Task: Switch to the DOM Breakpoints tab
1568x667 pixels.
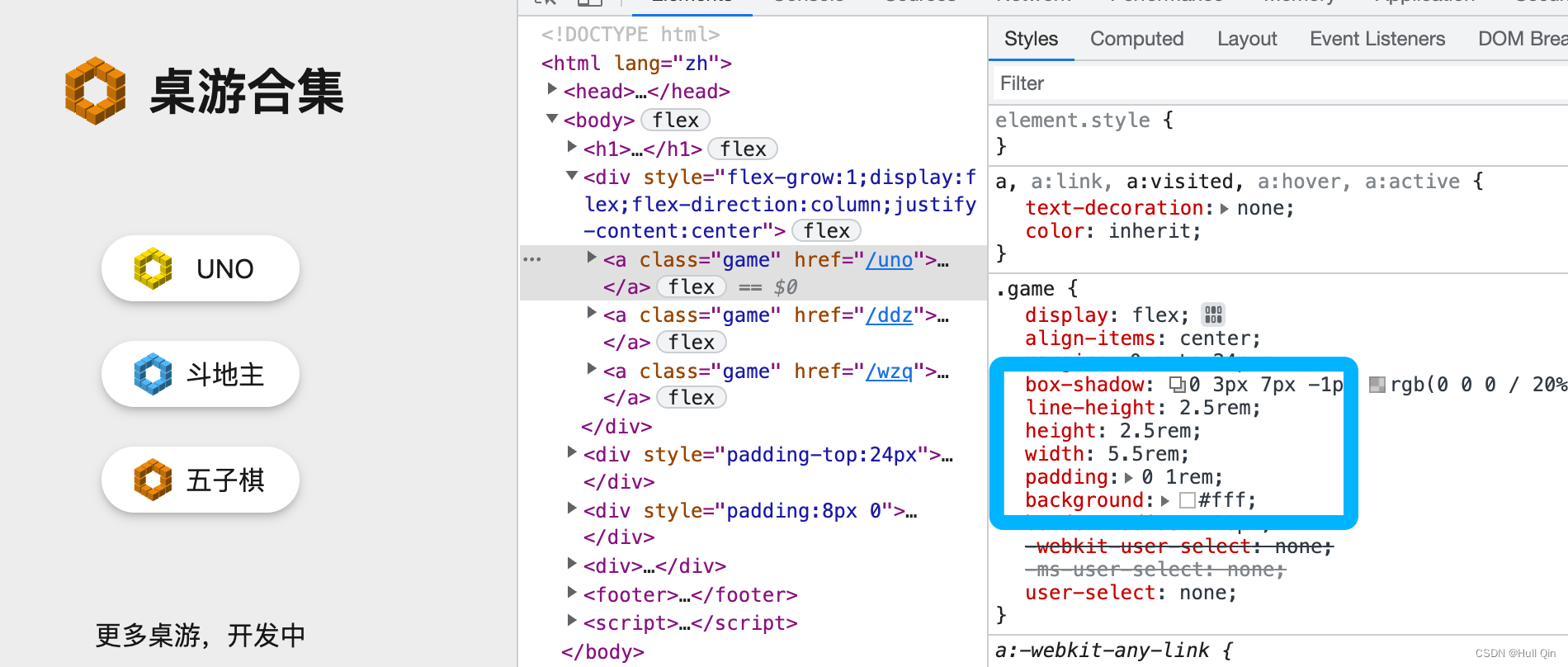Action: [1522, 39]
